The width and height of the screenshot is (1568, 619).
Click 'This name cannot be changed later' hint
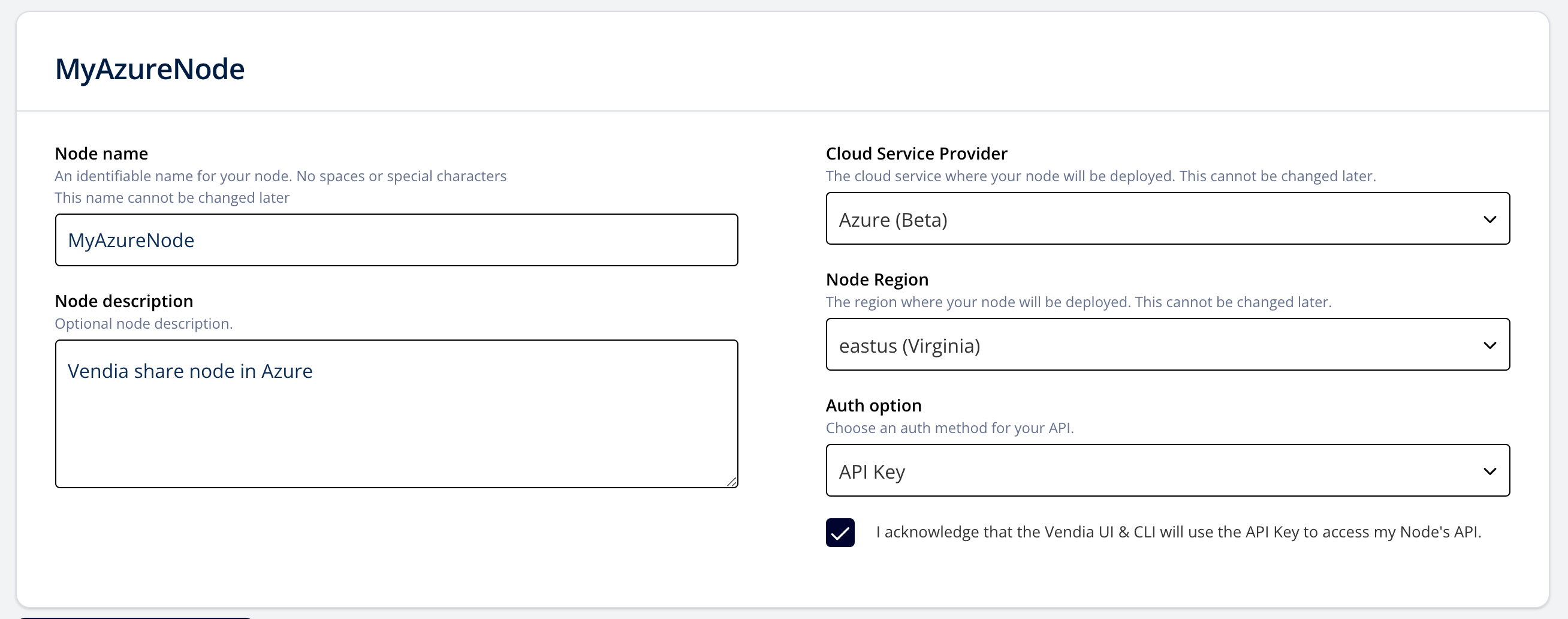coord(172,198)
